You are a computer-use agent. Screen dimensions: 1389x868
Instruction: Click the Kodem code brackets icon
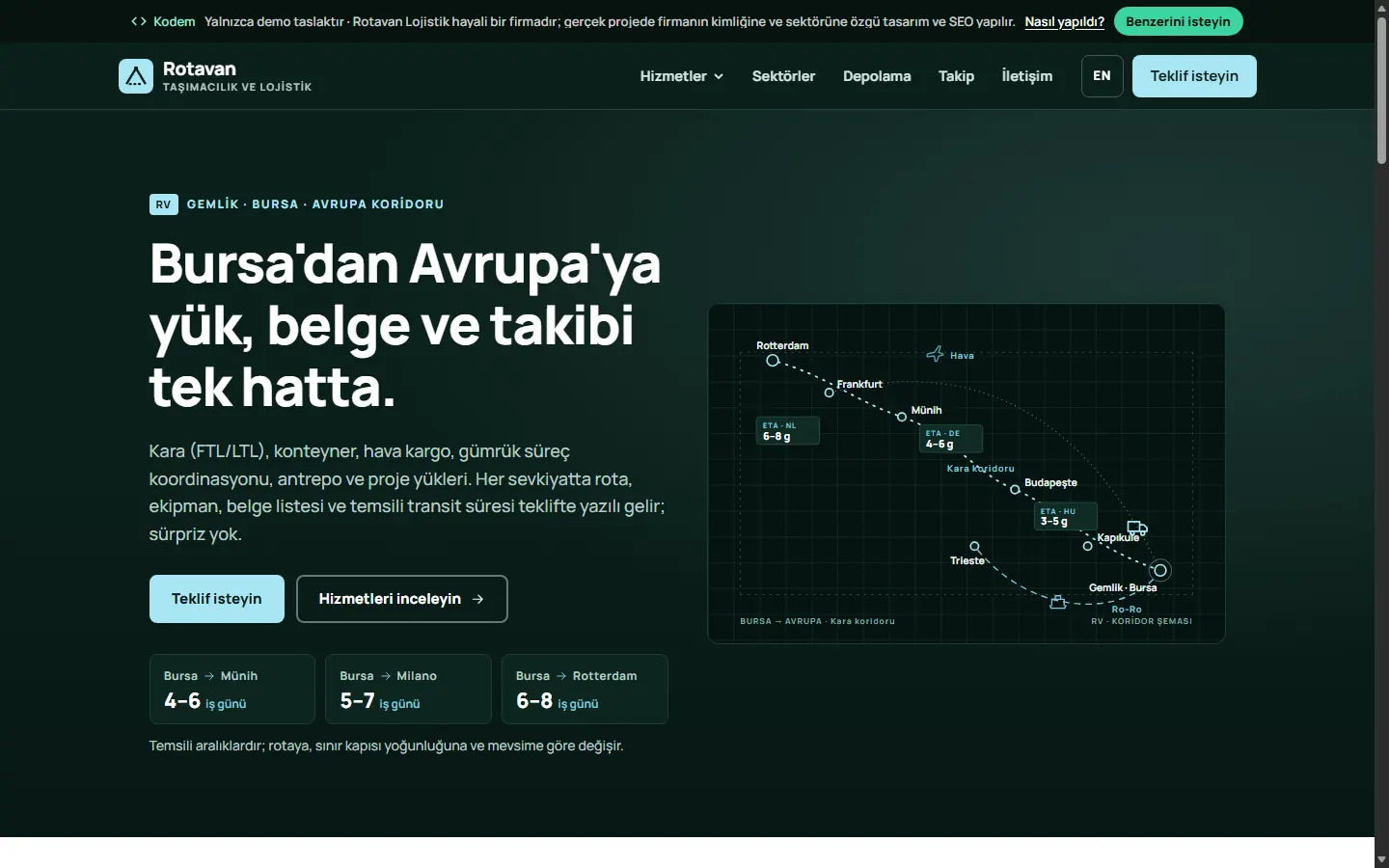(139, 21)
